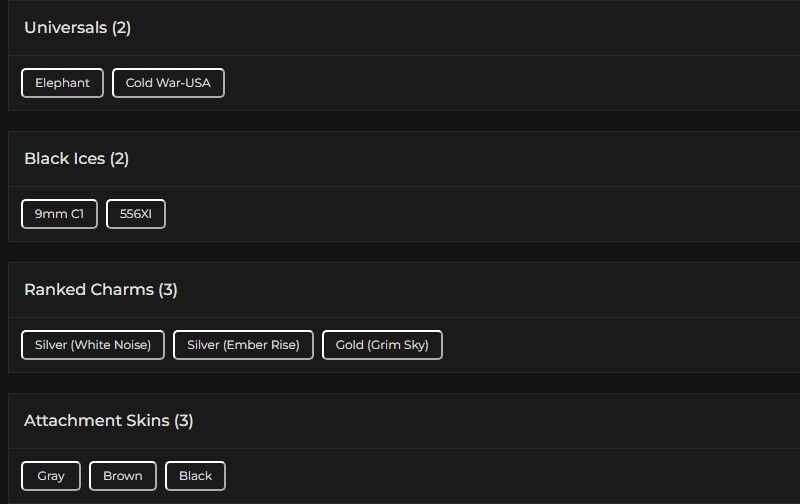Click empty space right of Cold War-USA tag

click(500, 83)
